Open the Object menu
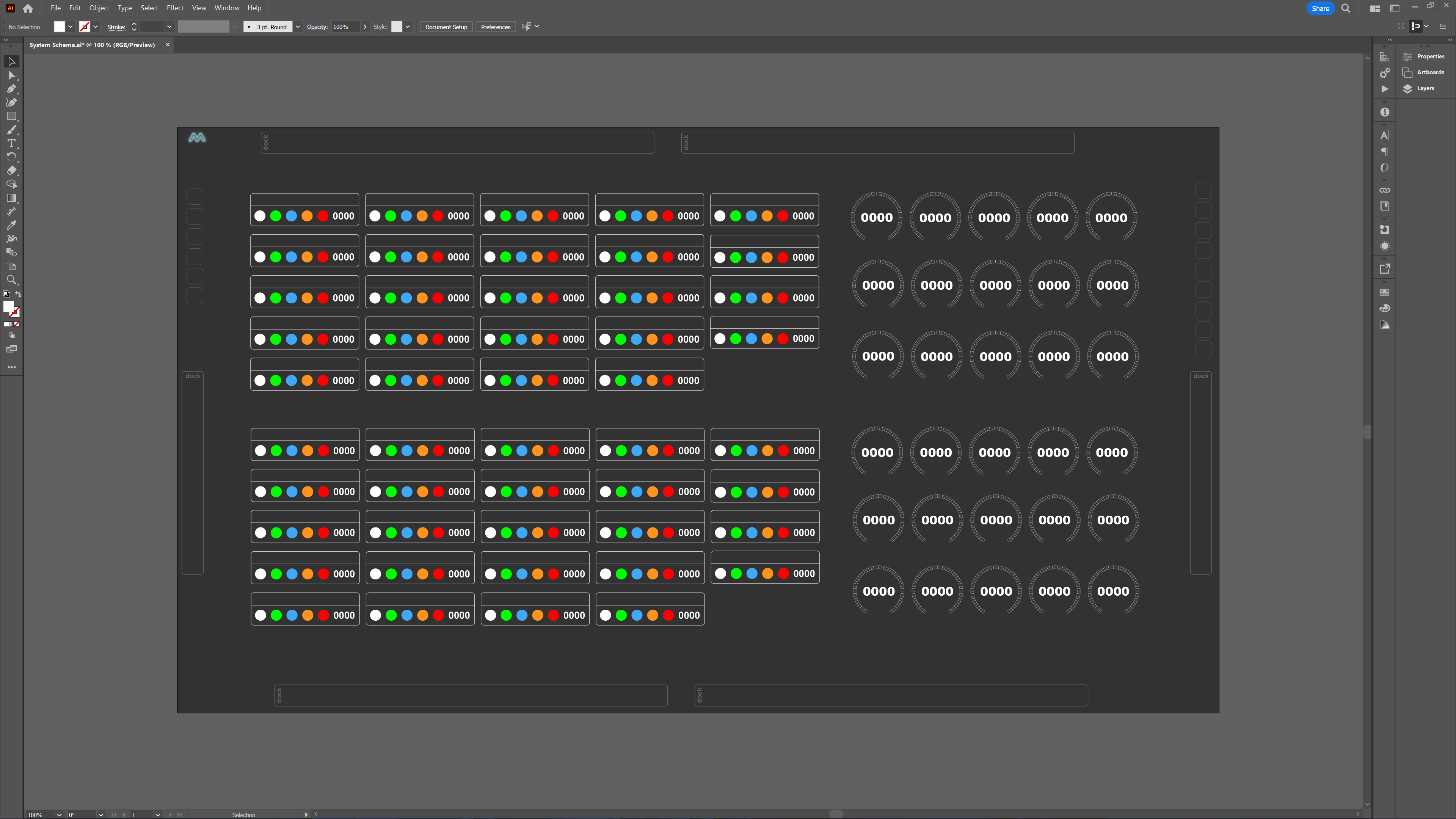Screen dimensions: 1456x819 point(97,8)
